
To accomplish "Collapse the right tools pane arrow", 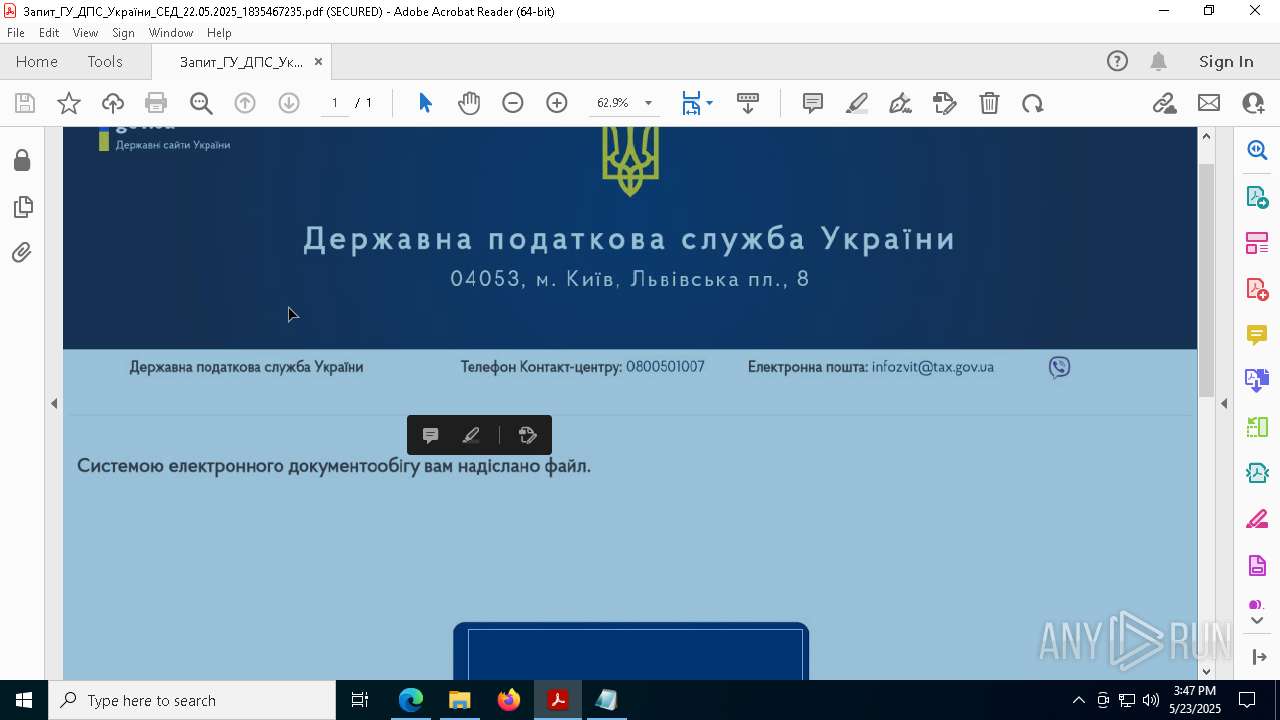I will click(1224, 404).
